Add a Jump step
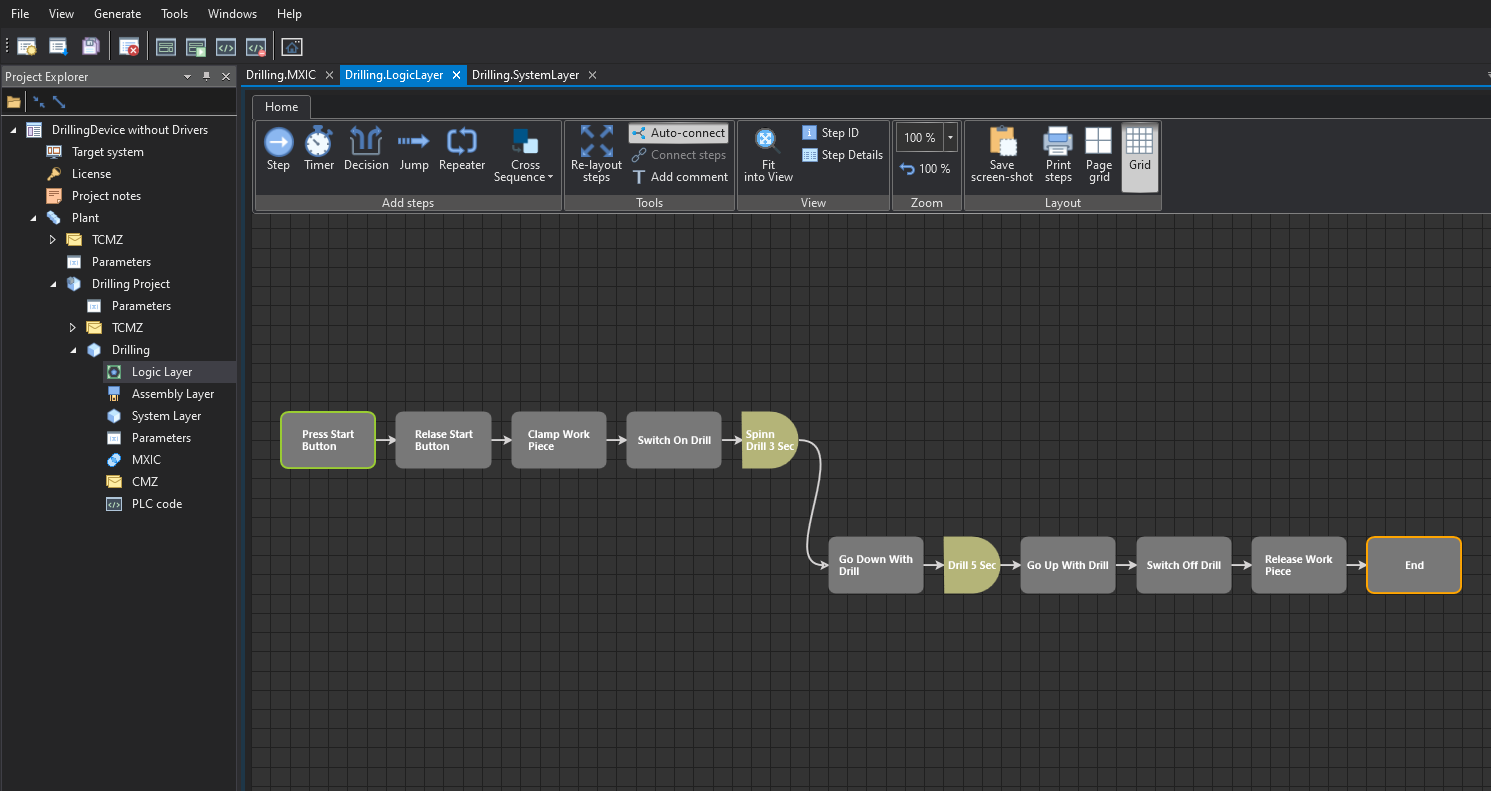Screen dimensions: 1491x791 [x=413, y=149]
